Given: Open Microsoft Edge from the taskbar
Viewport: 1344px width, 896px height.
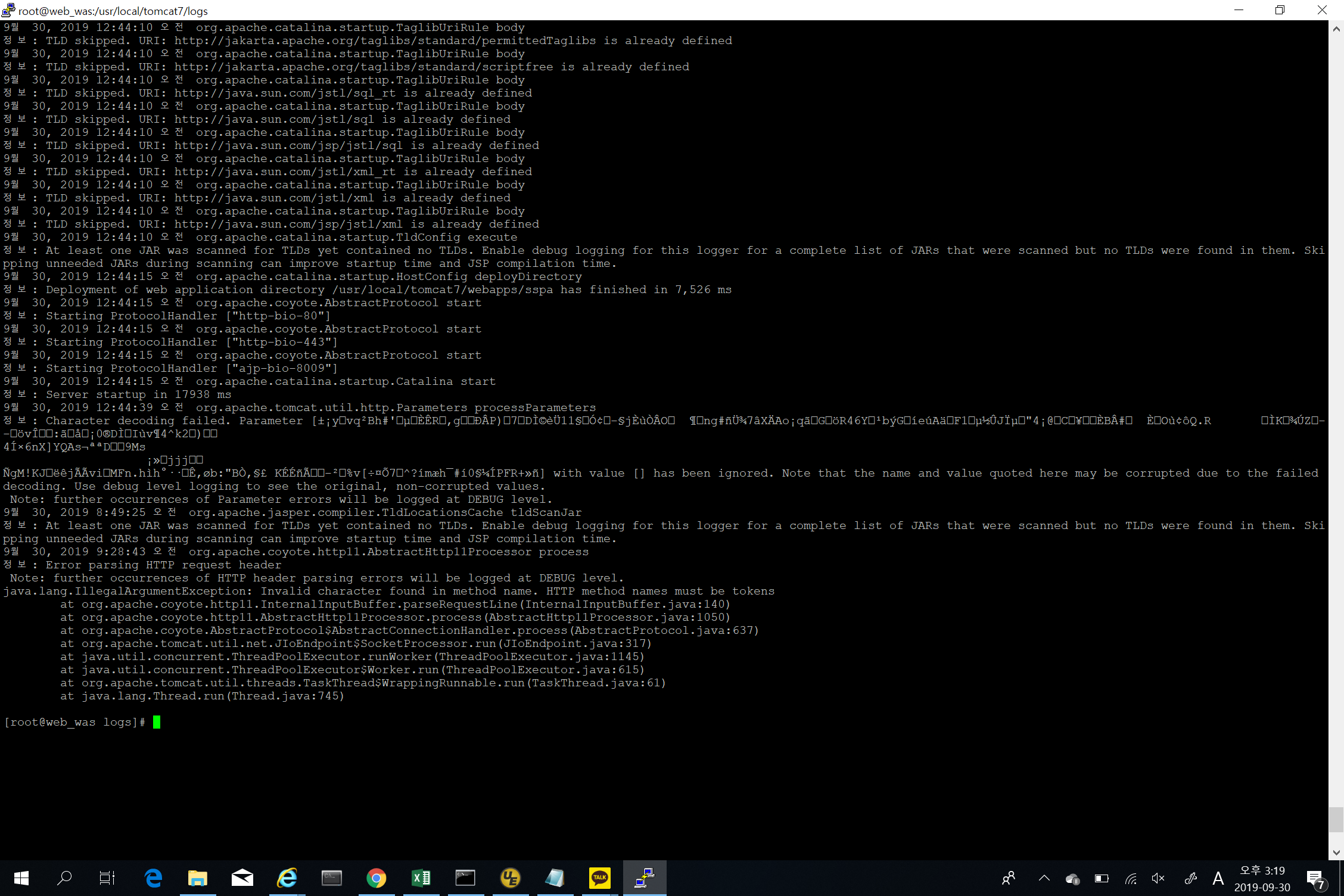Looking at the screenshot, I should click(x=153, y=878).
